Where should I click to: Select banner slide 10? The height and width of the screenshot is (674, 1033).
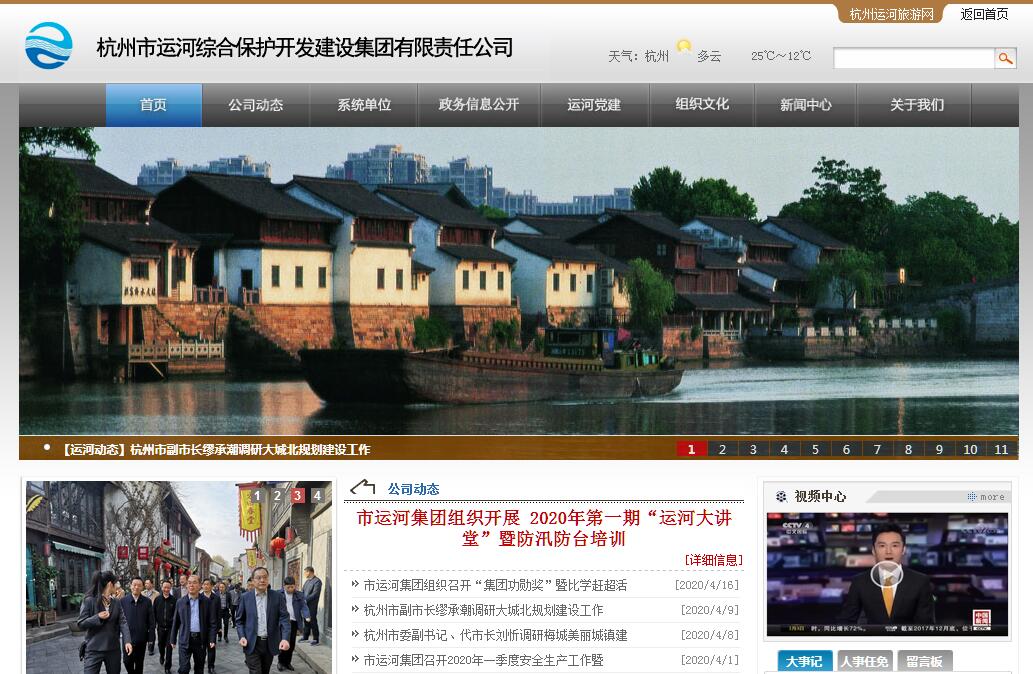pyautogui.click(x=970, y=449)
